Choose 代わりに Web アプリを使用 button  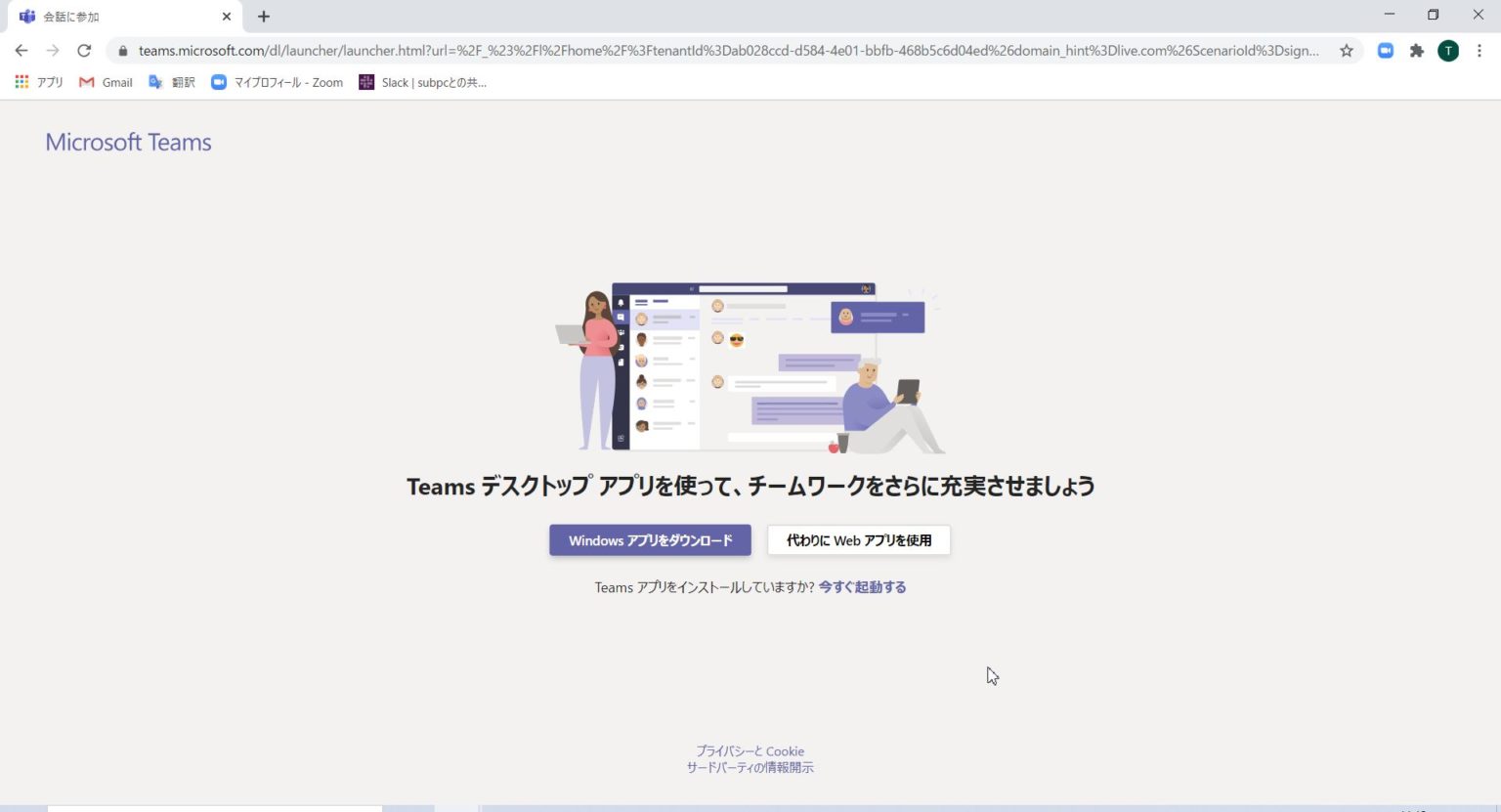tap(858, 540)
